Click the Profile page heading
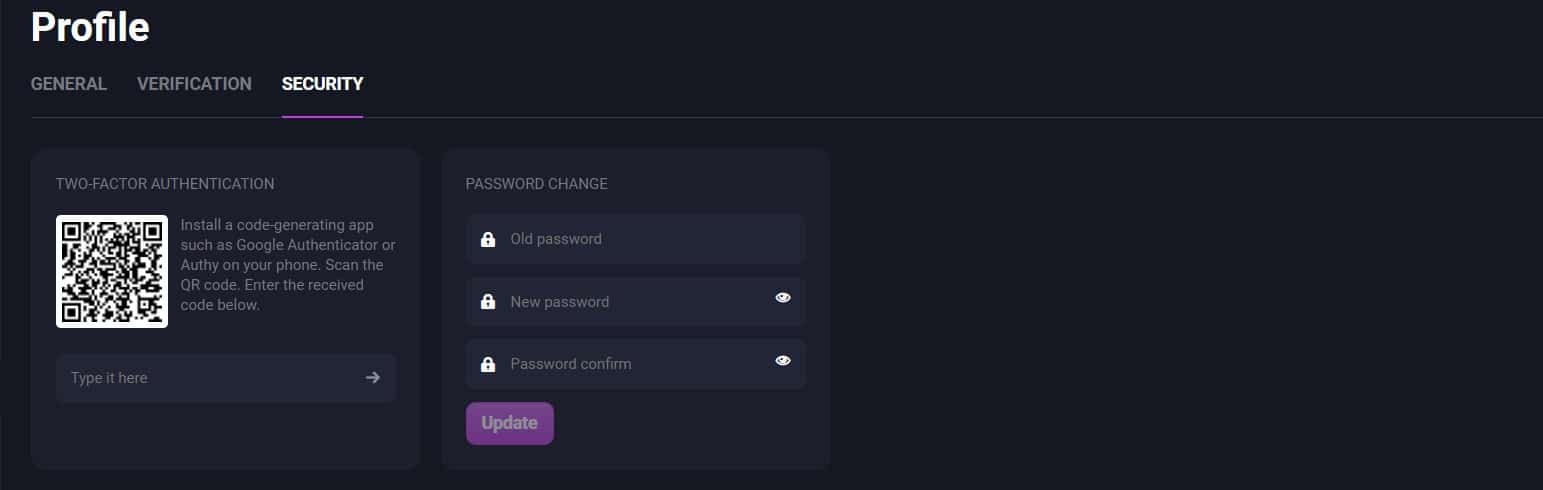 (90, 26)
